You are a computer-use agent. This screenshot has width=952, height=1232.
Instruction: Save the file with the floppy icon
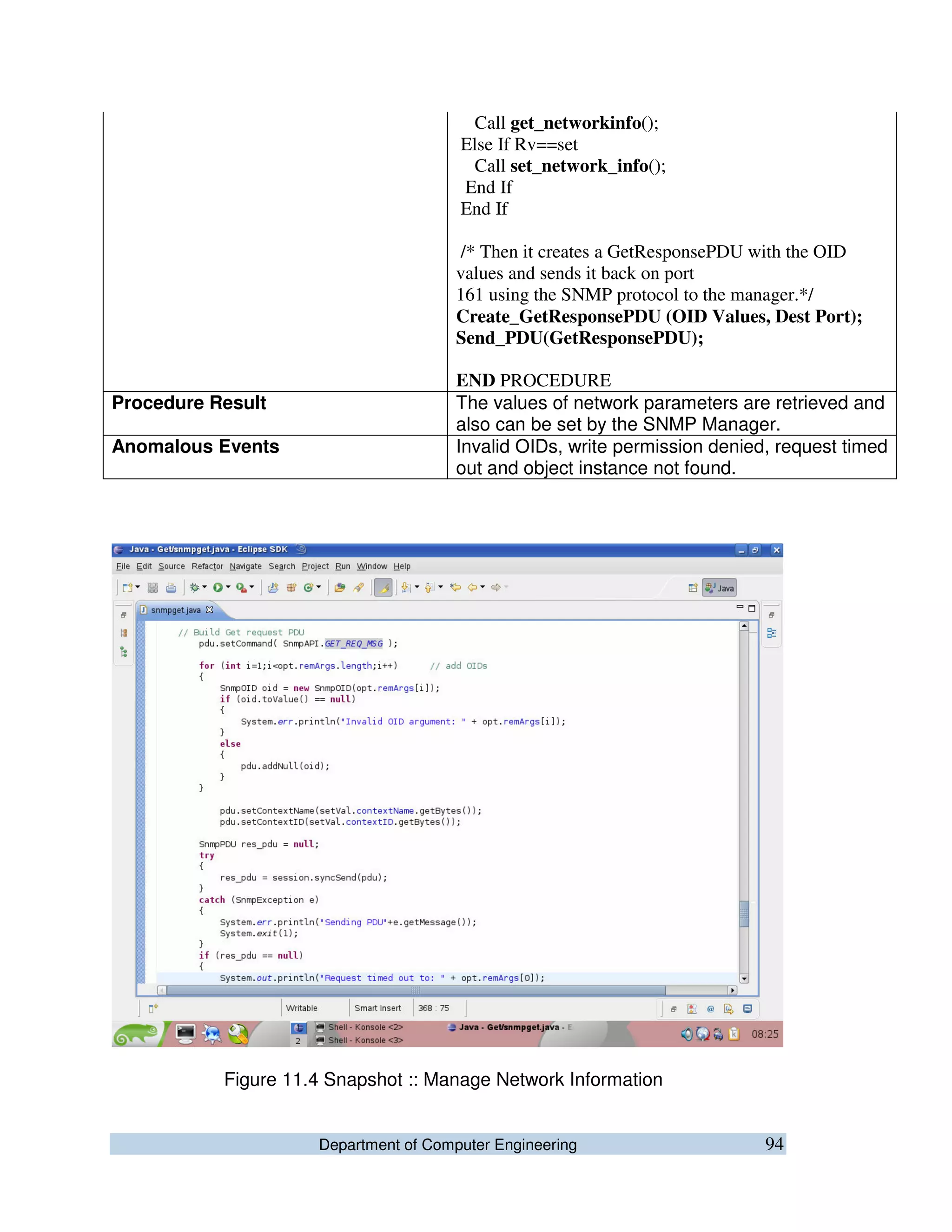click(152, 588)
